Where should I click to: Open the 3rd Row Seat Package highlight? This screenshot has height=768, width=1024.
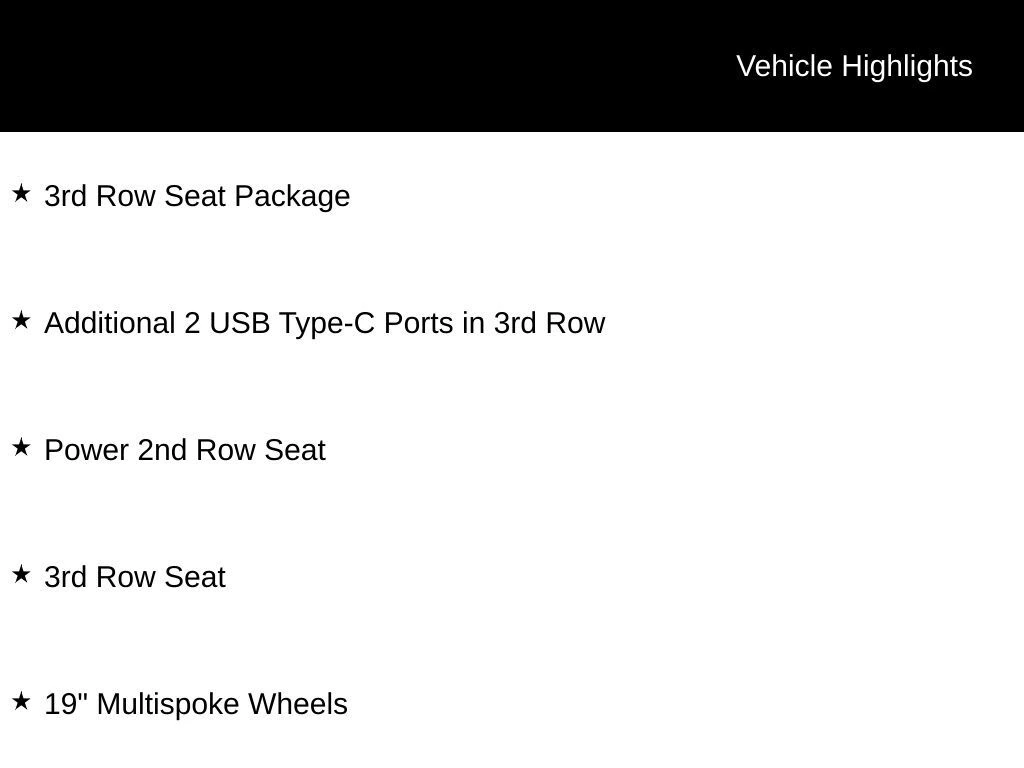coord(197,196)
